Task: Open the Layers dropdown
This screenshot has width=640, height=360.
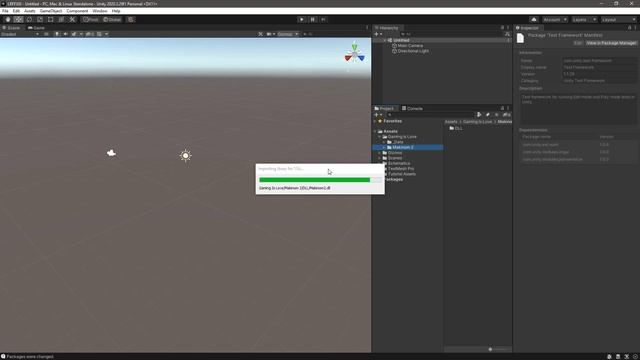Action: point(584,20)
